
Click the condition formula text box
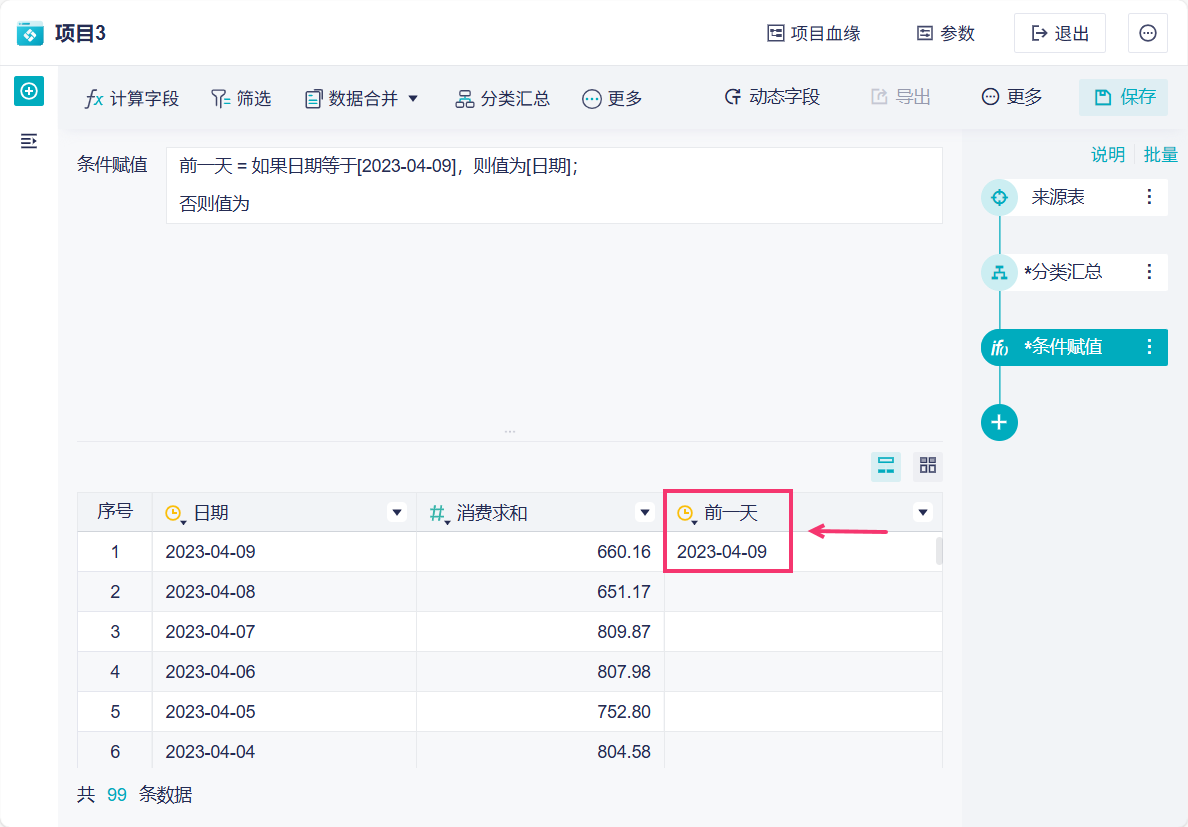click(554, 185)
